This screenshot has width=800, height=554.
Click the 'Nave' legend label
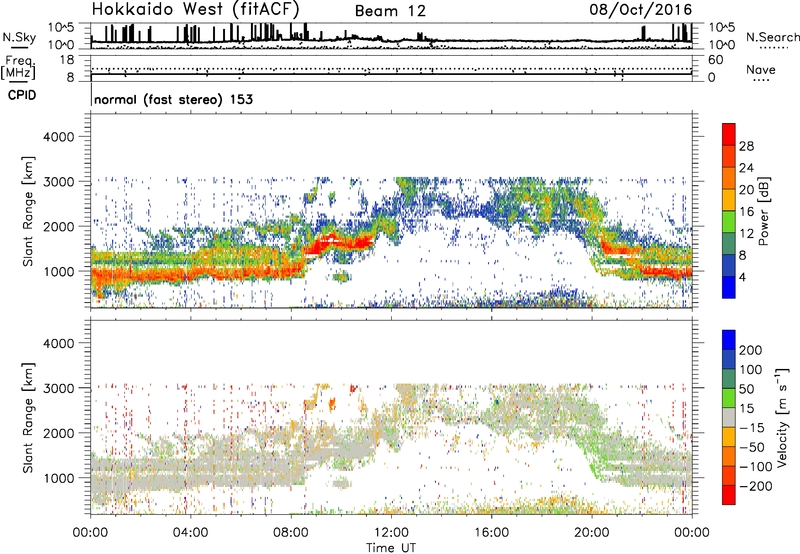click(x=761, y=69)
